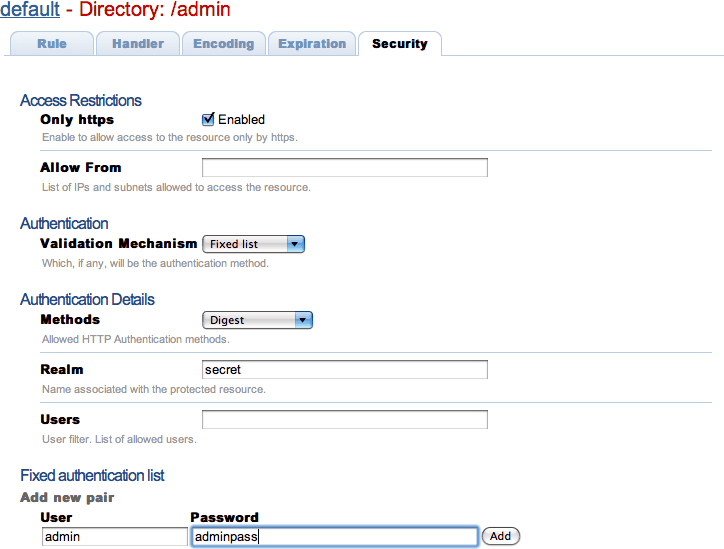Viewport: 724px width, 549px height.
Task: Click the User field containing admin
Action: click(114, 537)
